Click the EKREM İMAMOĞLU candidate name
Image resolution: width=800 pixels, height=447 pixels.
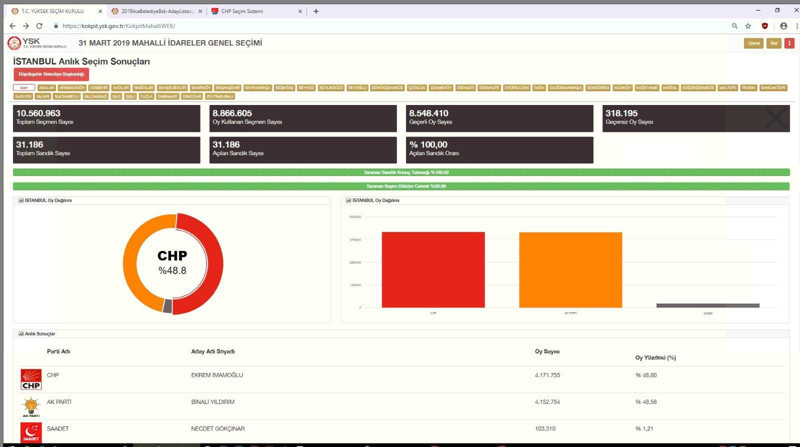point(217,375)
